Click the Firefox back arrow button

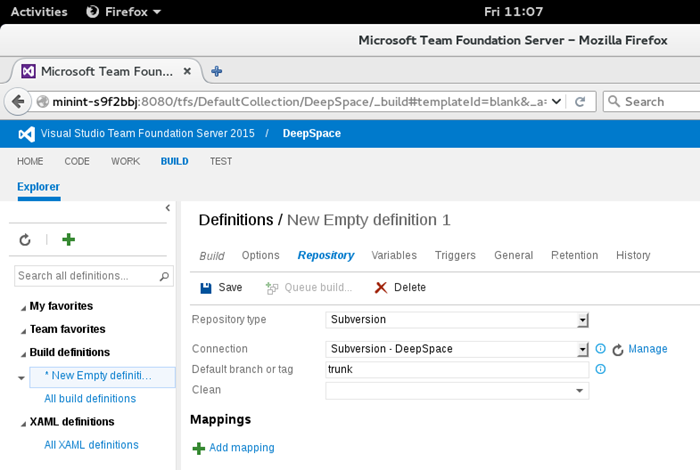pos(18,102)
